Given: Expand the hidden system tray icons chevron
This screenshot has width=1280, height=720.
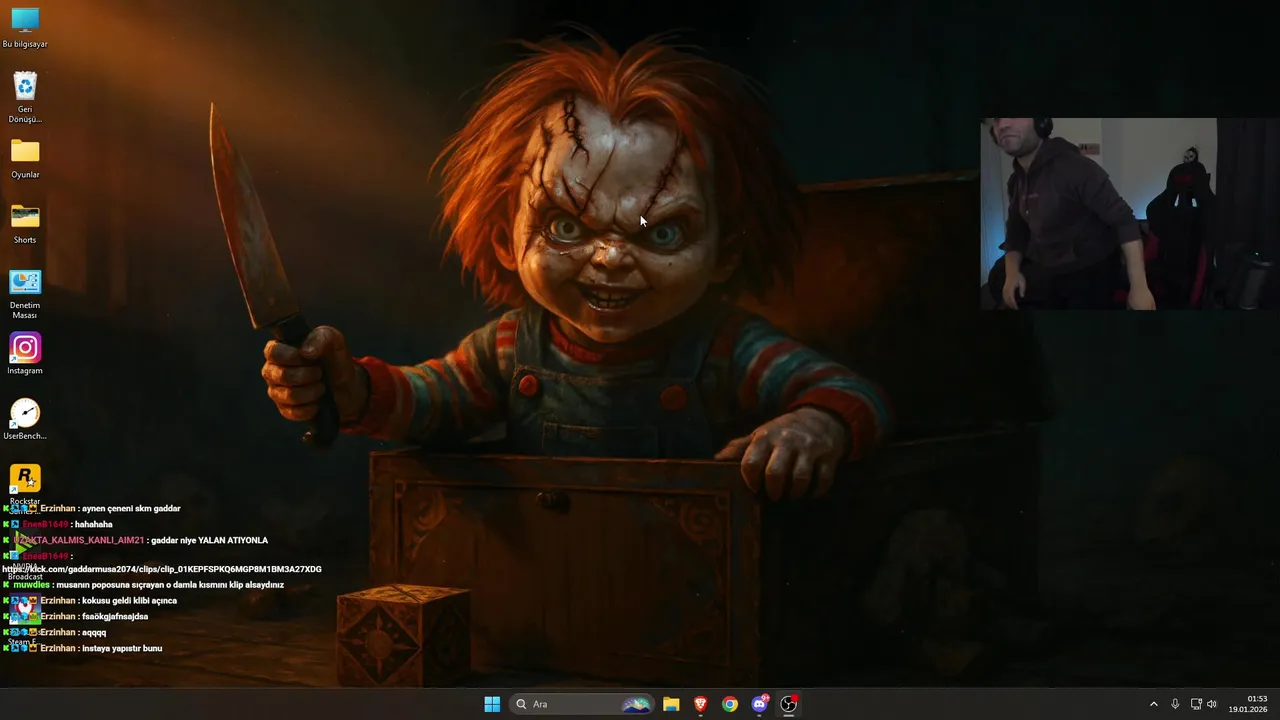Looking at the screenshot, I should pyautogui.click(x=1153, y=704).
